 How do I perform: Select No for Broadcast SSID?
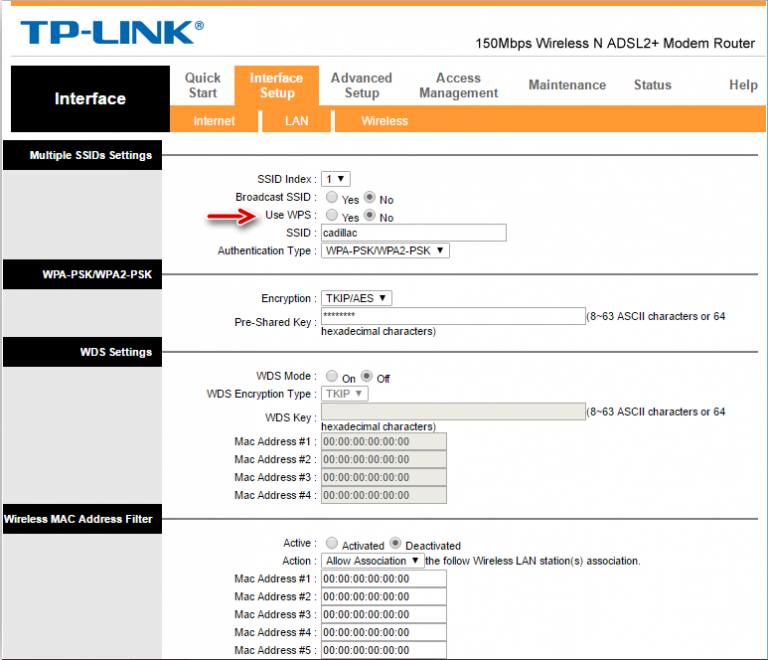coord(370,197)
